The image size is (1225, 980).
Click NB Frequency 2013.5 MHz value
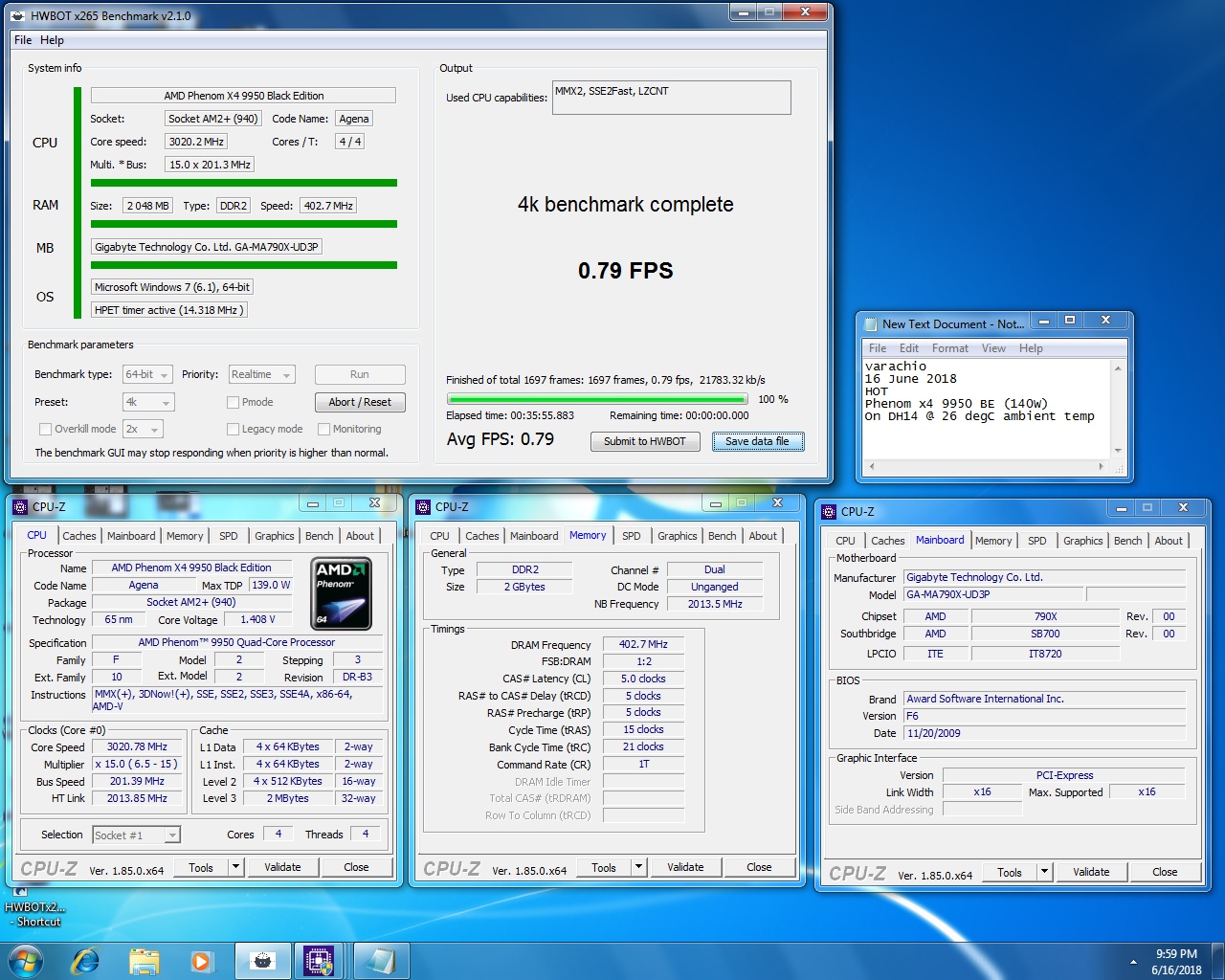tap(715, 604)
